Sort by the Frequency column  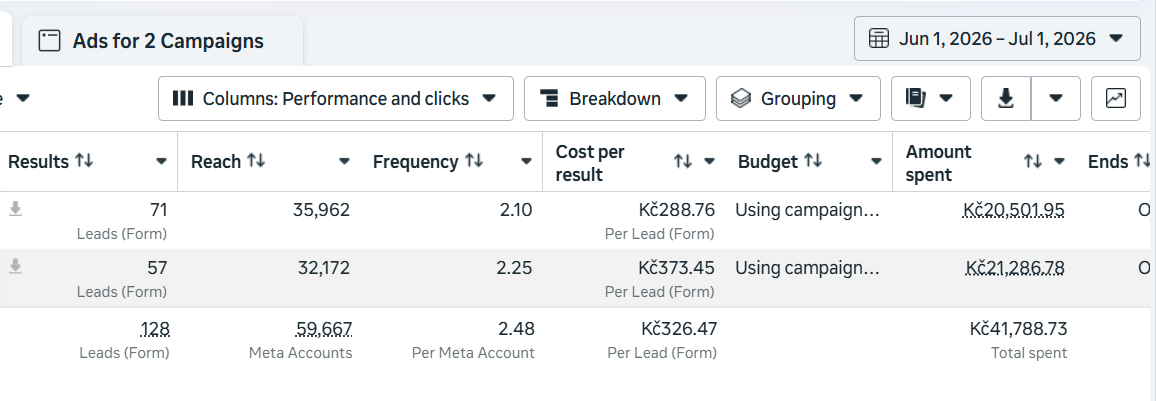pyautogui.click(x=473, y=161)
